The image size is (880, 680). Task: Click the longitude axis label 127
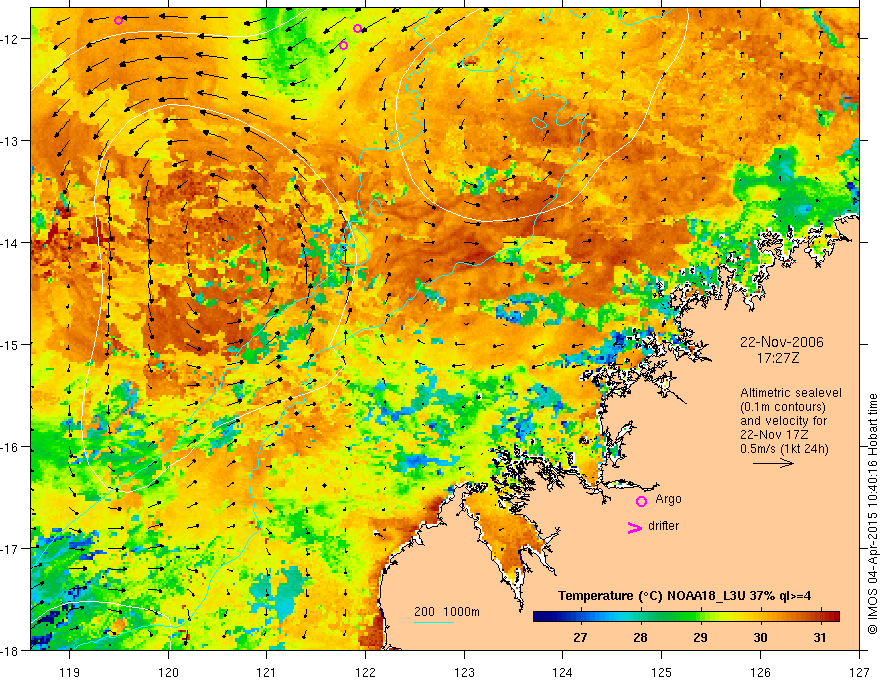(x=859, y=672)
